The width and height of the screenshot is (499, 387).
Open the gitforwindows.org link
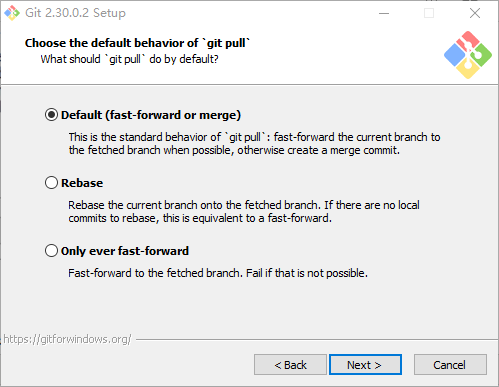coord(67,339)
